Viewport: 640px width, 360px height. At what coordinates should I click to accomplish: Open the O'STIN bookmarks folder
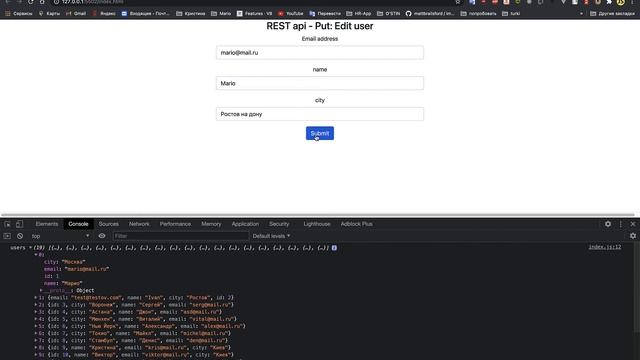tap(388, 13)
